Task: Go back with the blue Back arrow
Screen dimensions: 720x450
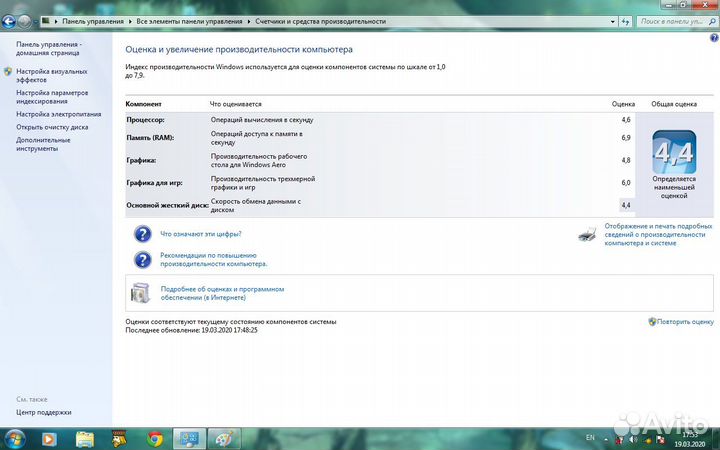Action: point(9,21)
